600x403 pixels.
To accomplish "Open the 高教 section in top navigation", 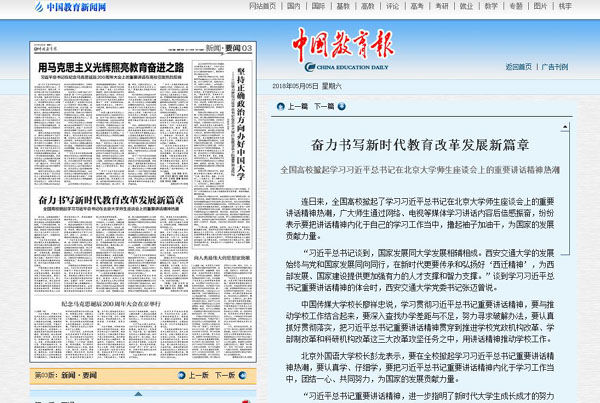I will pos(367,6).
